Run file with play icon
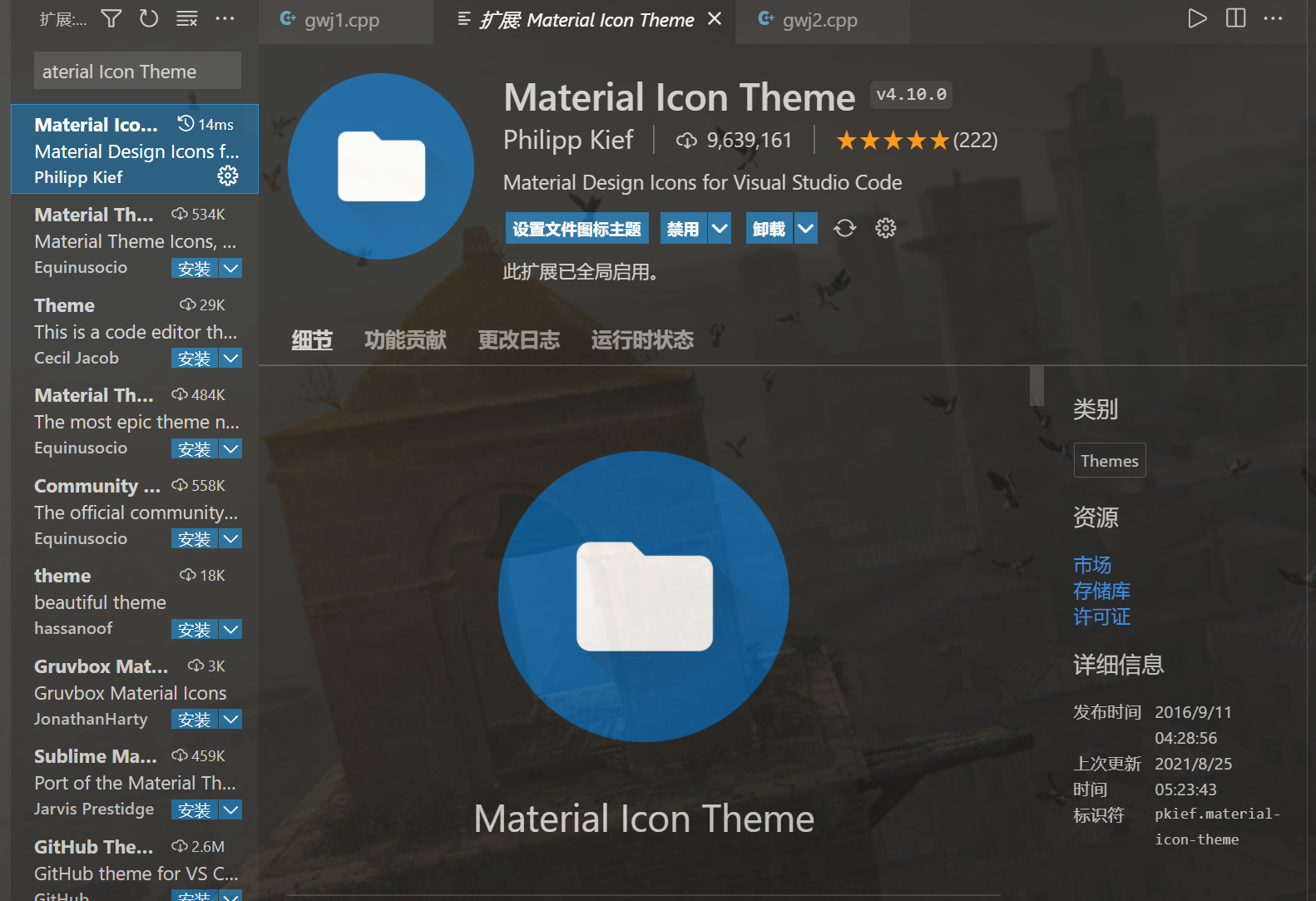This screenshot has height=901, width=1316. [1197, 18]
